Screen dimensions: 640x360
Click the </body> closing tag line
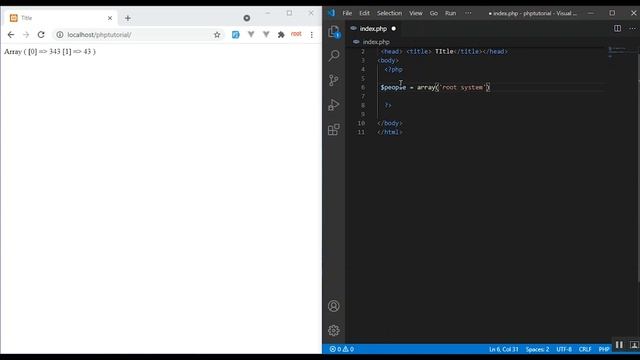pos(390,123)
